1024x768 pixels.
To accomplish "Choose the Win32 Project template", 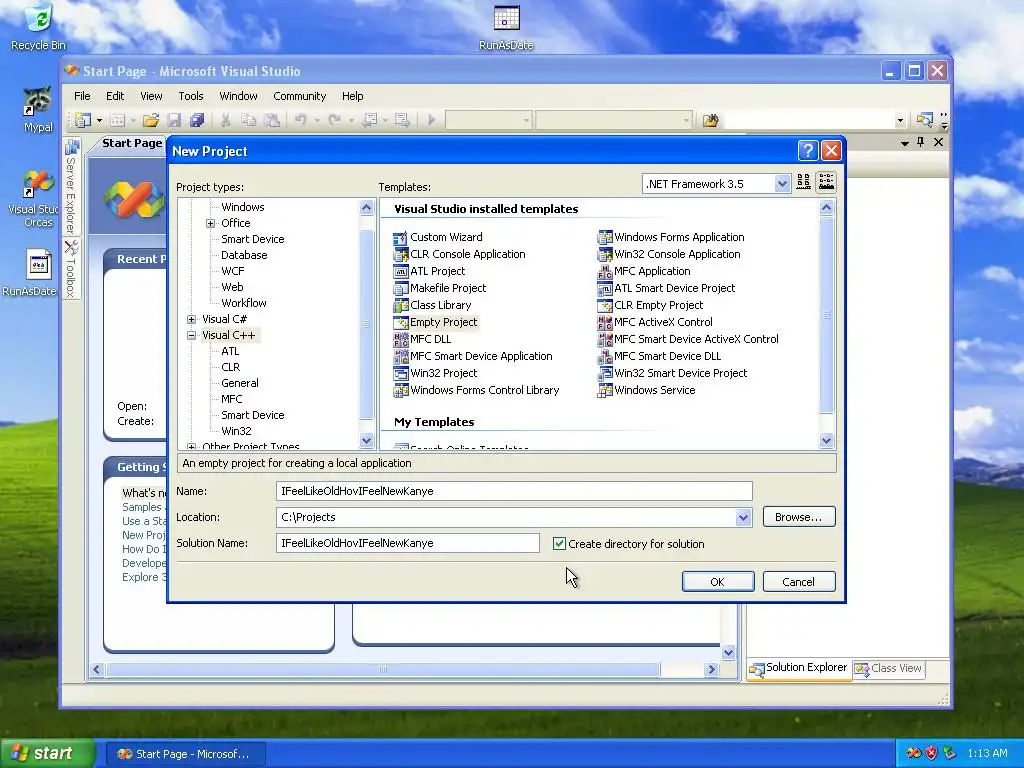I will click(x=436, y=373).
